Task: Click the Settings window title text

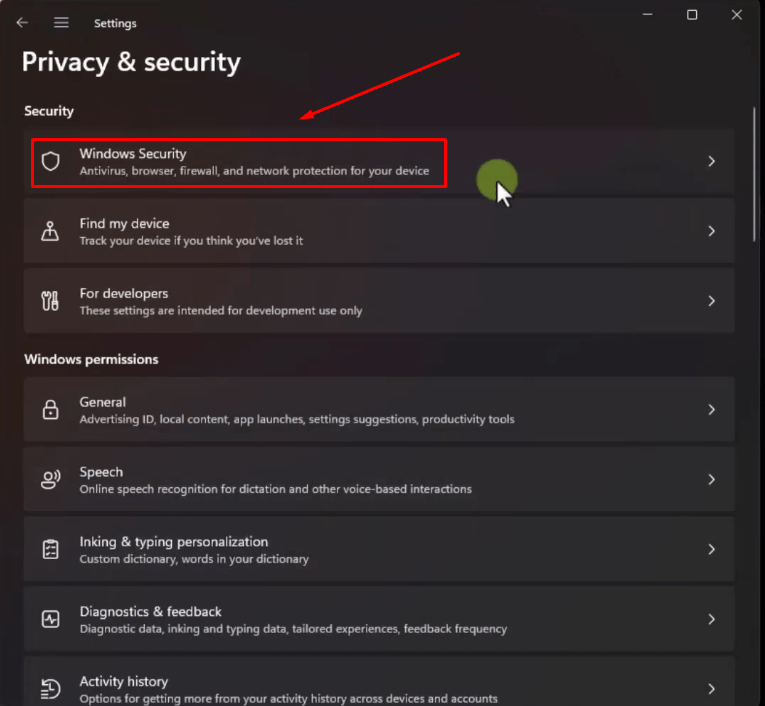Action: coord(115,23)
